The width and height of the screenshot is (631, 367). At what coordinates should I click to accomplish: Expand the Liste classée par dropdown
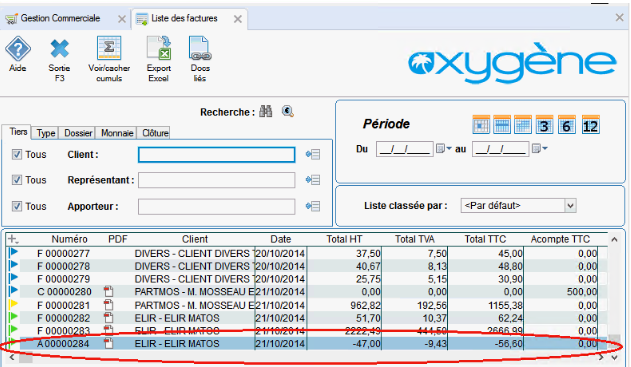point(570,206)
